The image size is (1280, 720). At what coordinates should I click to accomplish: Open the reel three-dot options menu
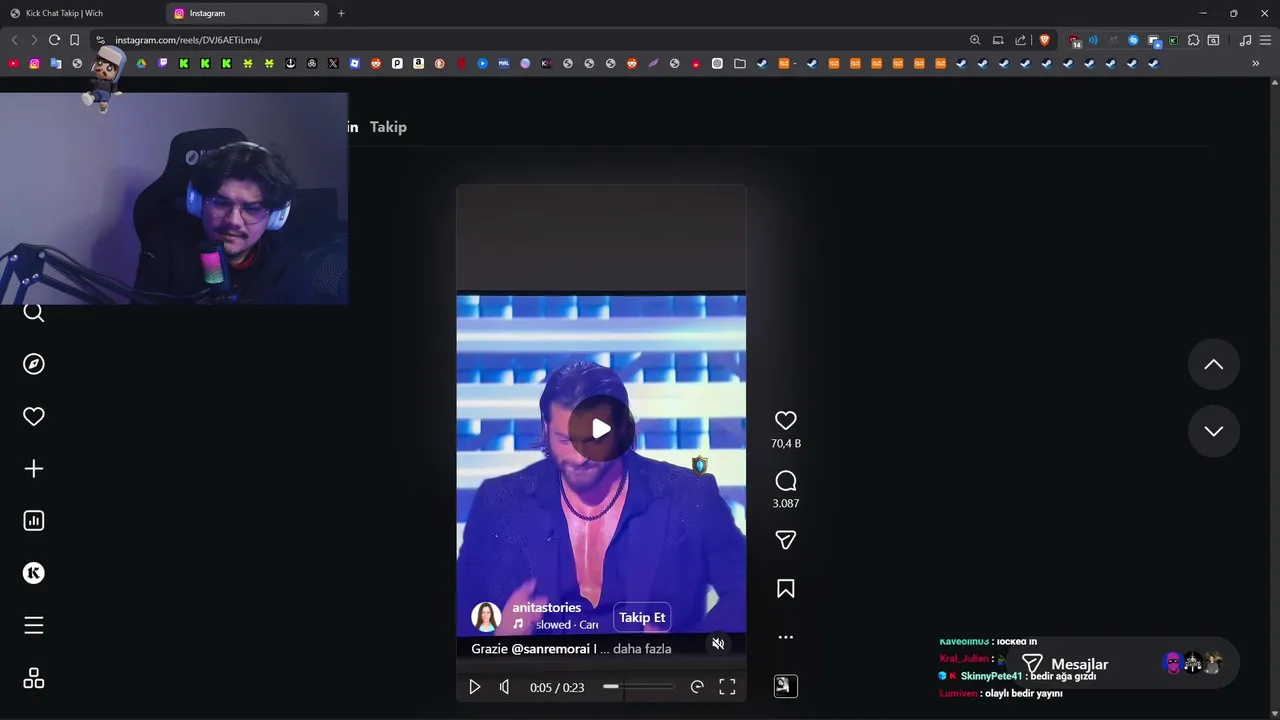786,637
